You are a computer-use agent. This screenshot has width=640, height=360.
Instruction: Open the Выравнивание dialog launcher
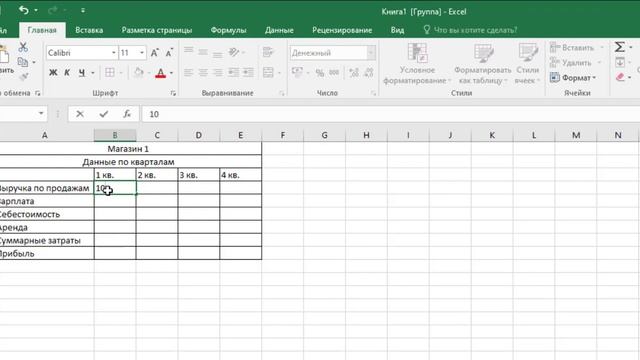click(282, 93)
